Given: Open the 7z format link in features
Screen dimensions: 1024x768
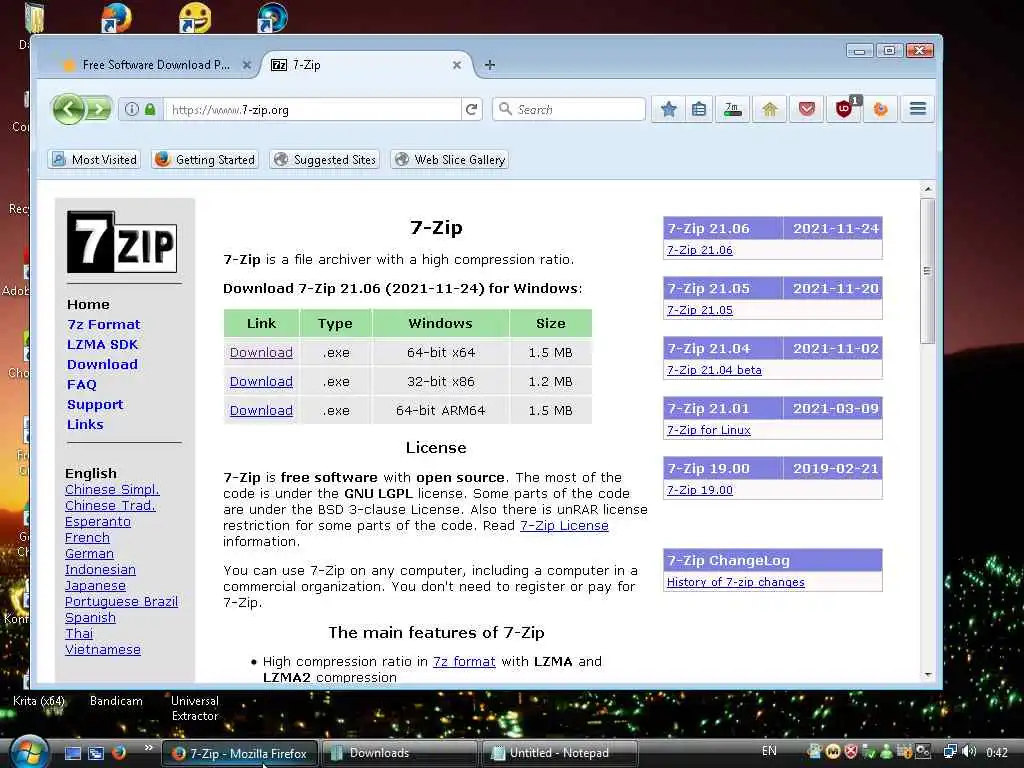Looking at the screenshot, I should pyautogui.click(x=464, y=662).
